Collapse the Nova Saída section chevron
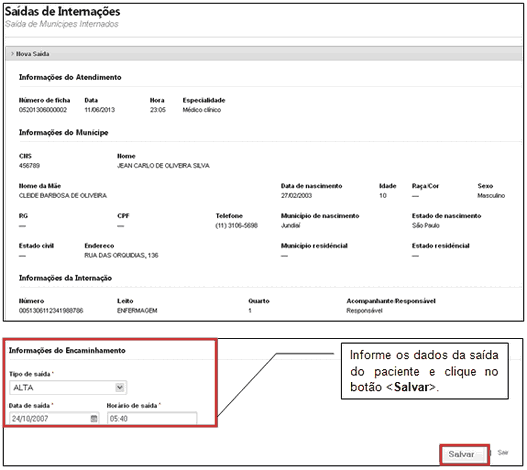The height and width of the screenshot is (470, 527). [x=12, y=54]
